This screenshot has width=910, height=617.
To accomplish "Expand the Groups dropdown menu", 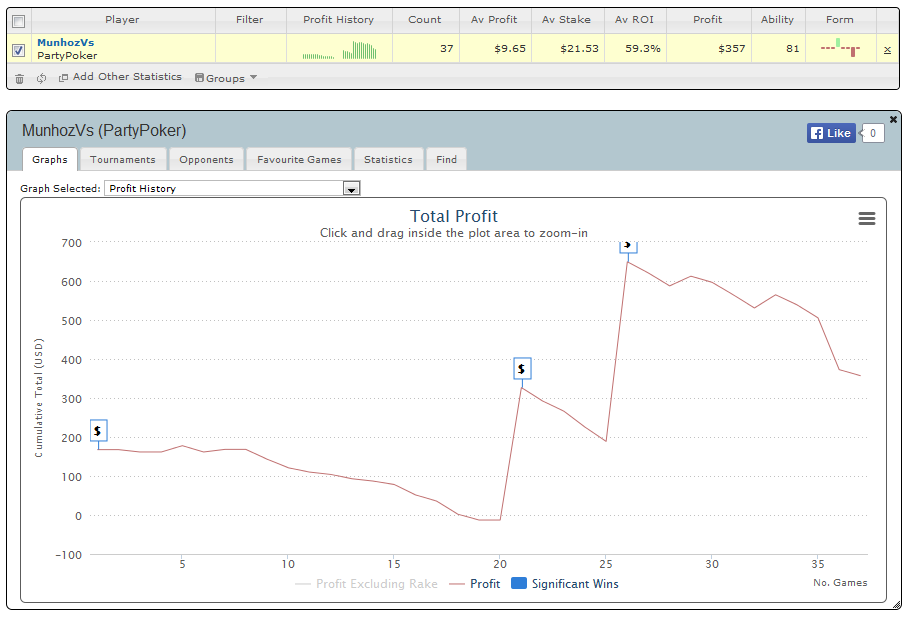I will 226,78.
